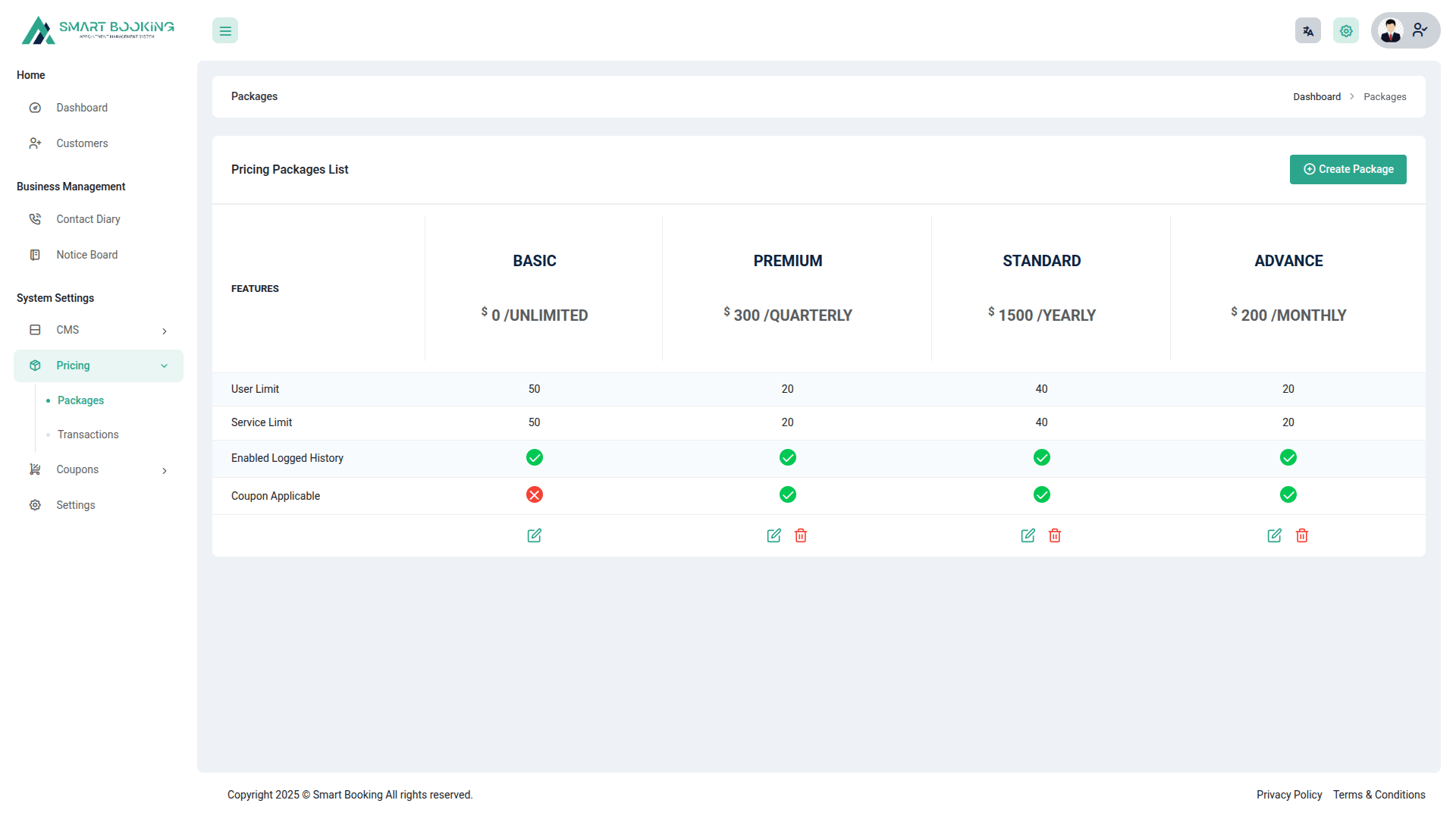Screen dimensions: 1456x819
Task: Open Transactions in sidebar
Action: point(88,435)
